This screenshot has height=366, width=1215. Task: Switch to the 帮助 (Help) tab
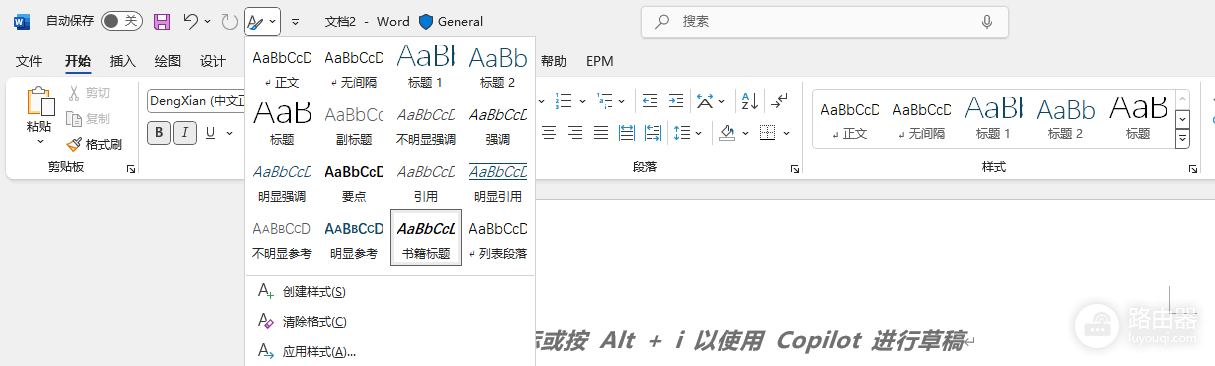click(x=554, y=61)
